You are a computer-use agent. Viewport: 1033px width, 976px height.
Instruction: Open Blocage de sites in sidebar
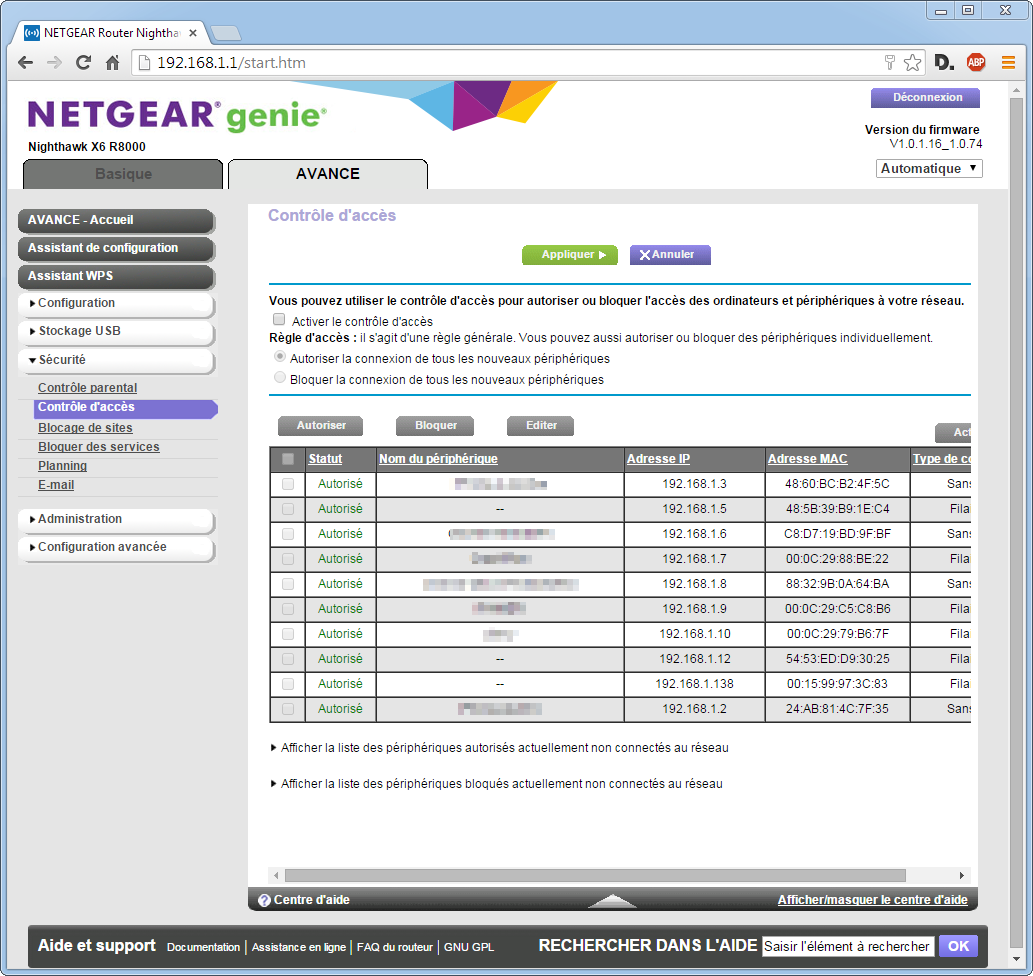tap(85, 427)
